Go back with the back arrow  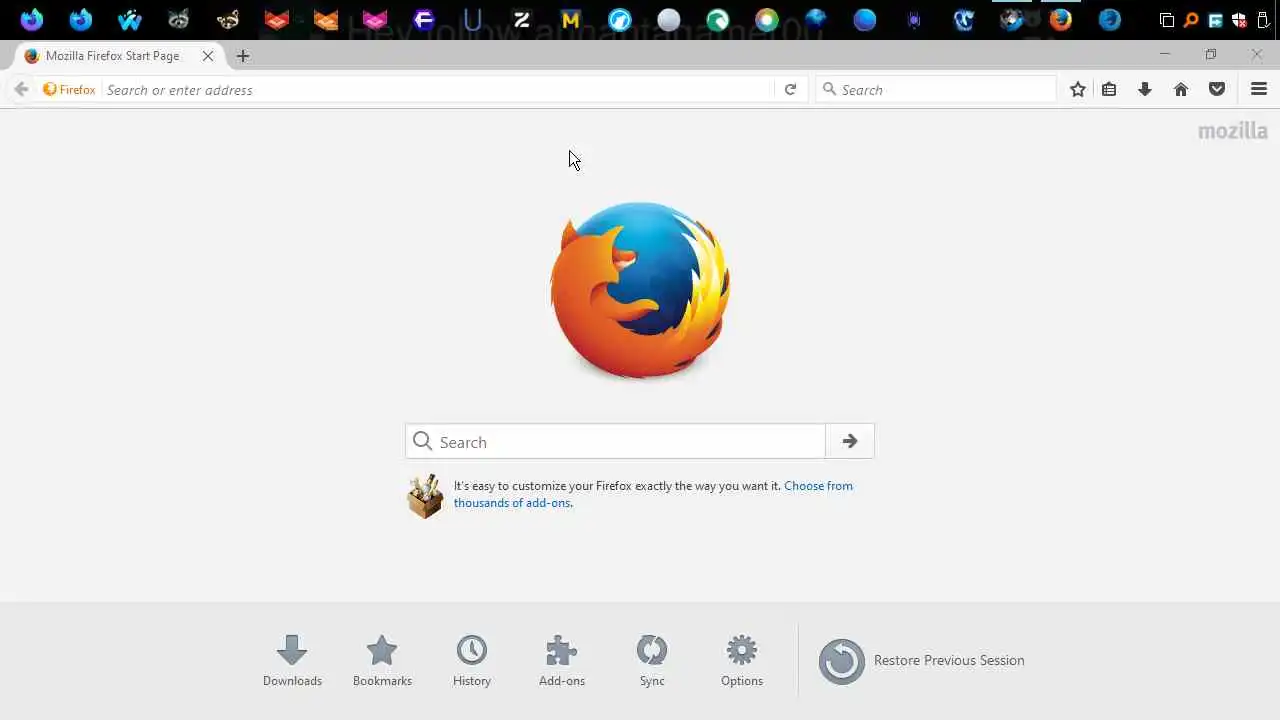click(21, 89)
